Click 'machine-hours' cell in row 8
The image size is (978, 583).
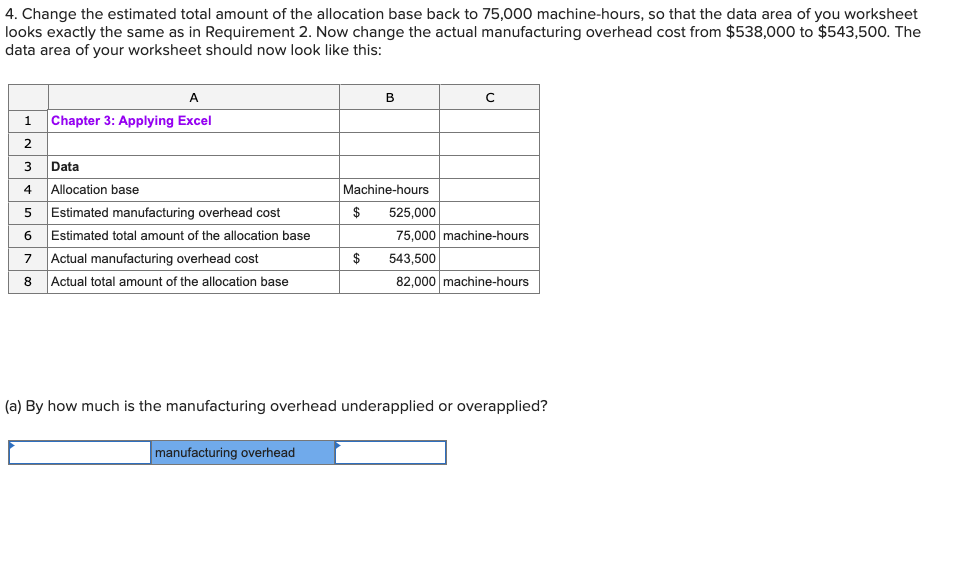(490, 282)
